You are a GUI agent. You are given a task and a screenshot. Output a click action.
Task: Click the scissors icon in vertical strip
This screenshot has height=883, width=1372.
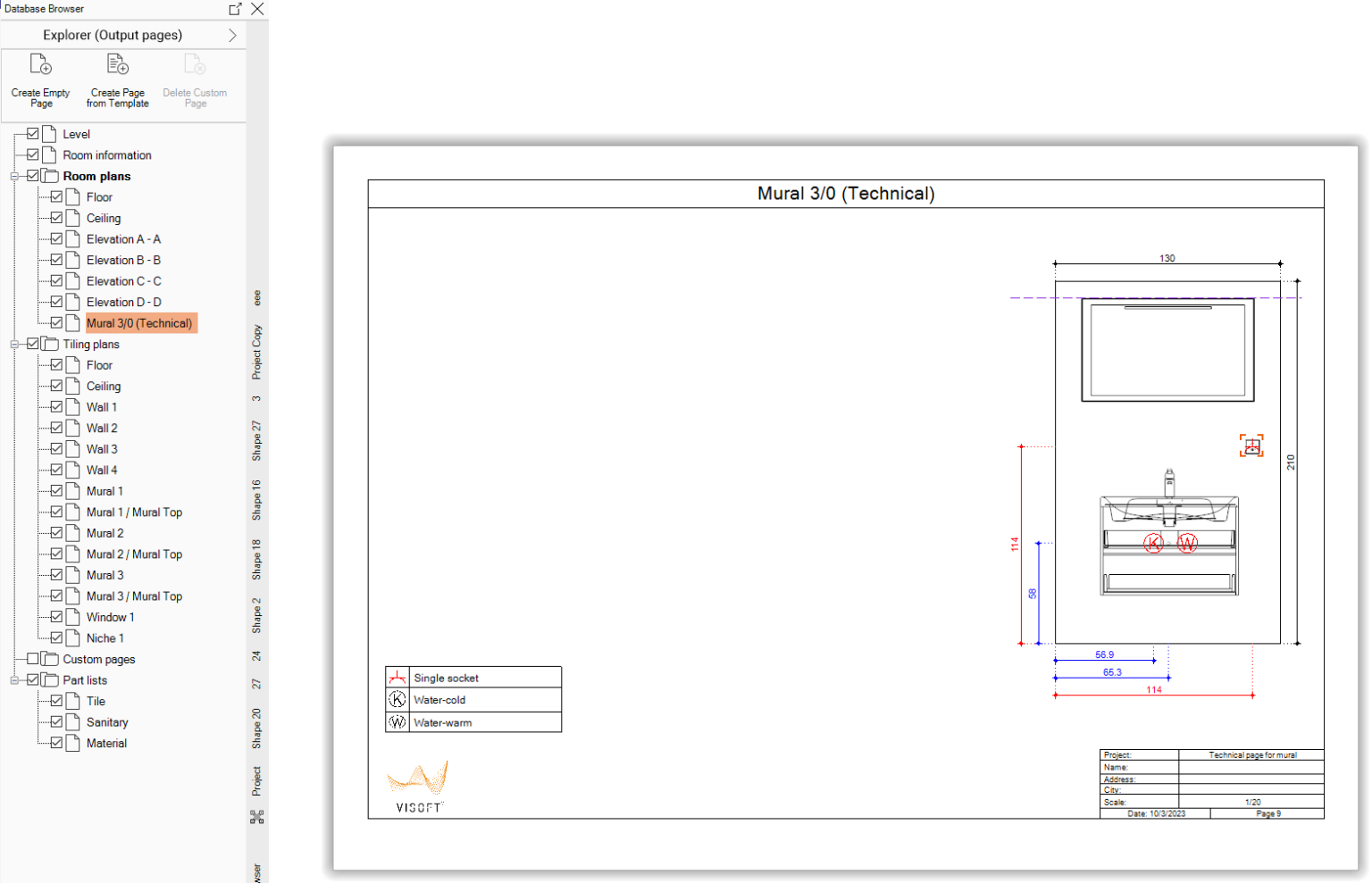(257, 816)
